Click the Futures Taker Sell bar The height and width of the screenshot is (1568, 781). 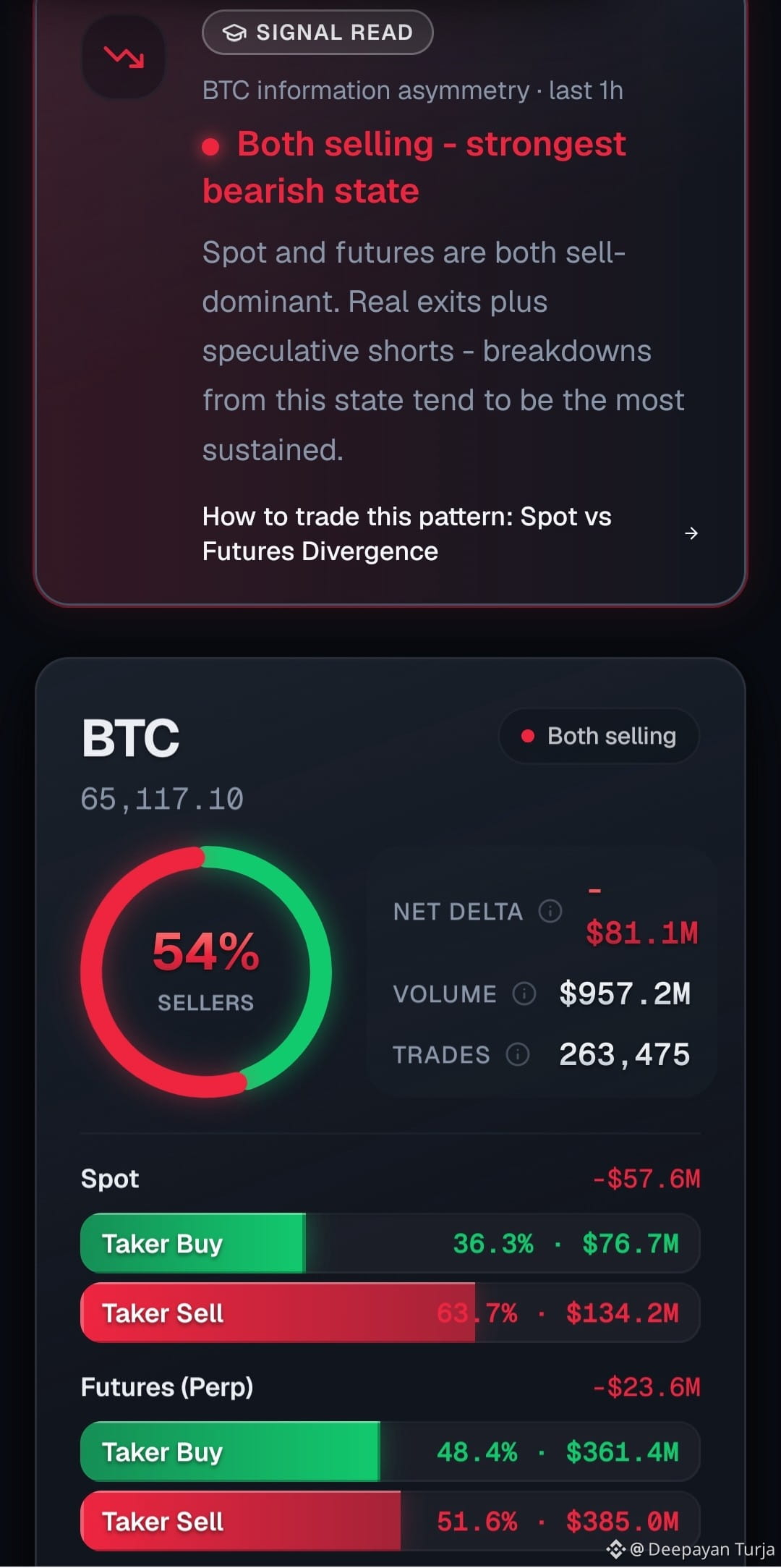click(x=390, y=1521)
